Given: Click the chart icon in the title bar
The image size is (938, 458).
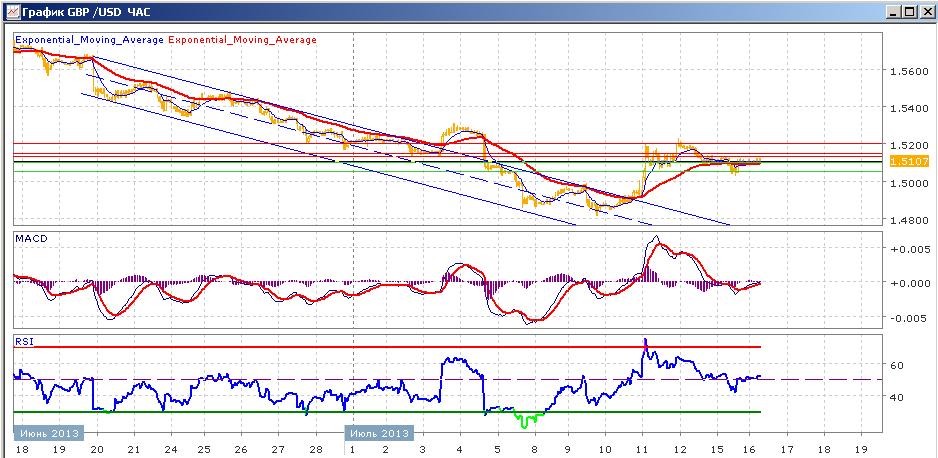Looking at the screenshot, I should [x=11, y=11].
